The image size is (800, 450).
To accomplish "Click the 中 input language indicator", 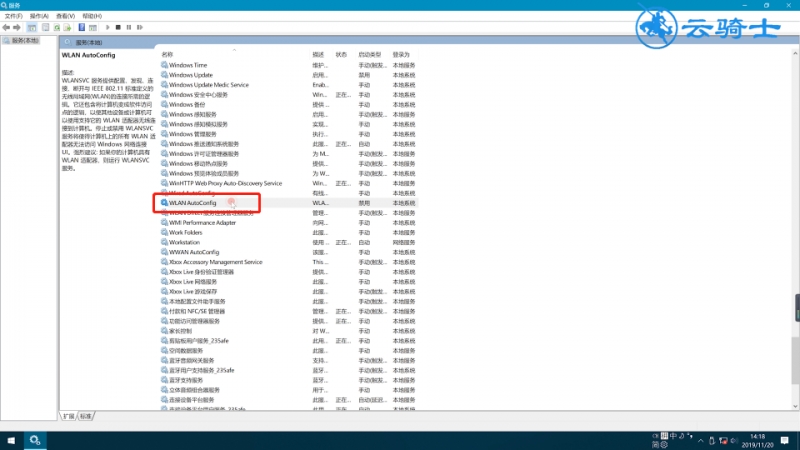I will pos(673,436).
